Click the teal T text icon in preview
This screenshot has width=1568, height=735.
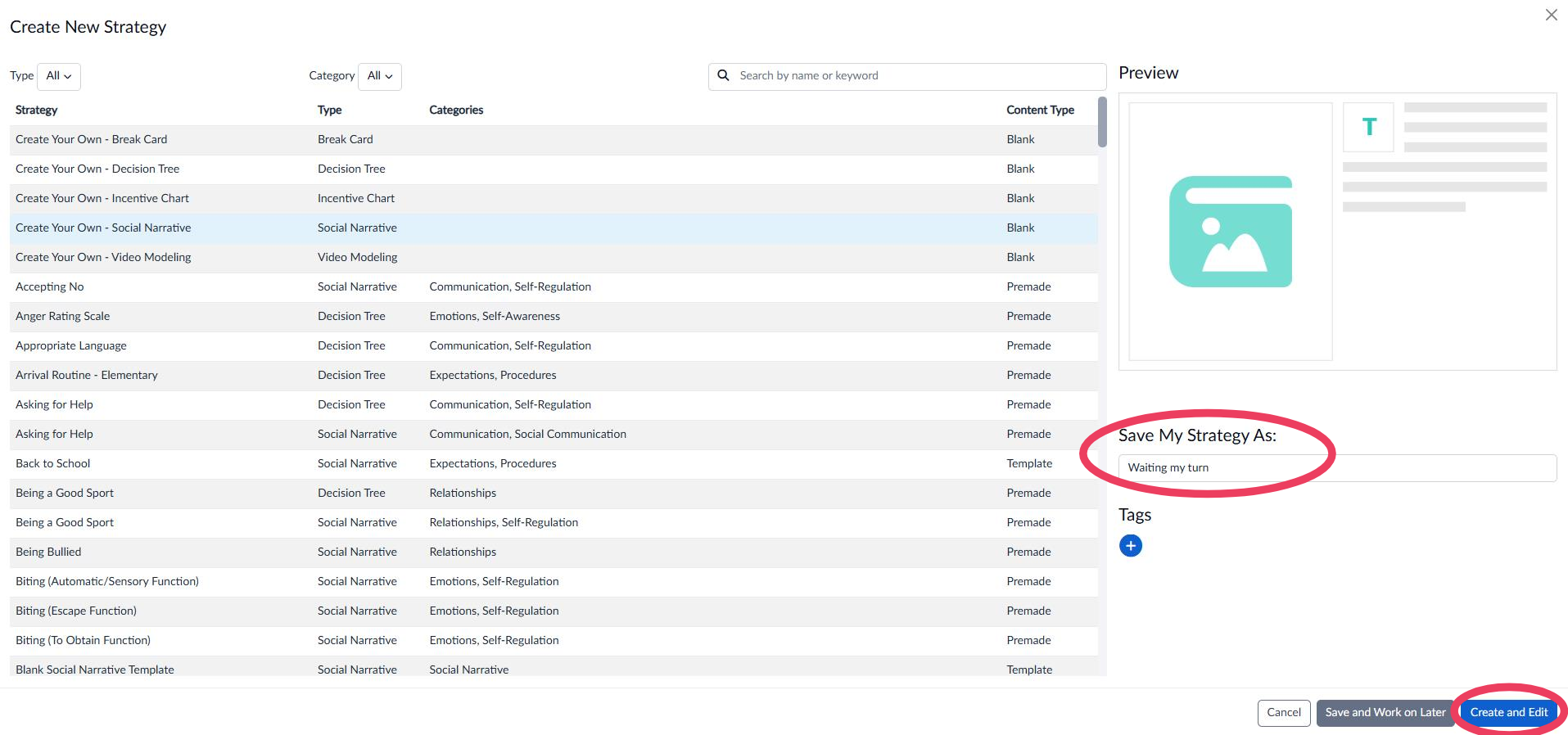click(1368, 127)
